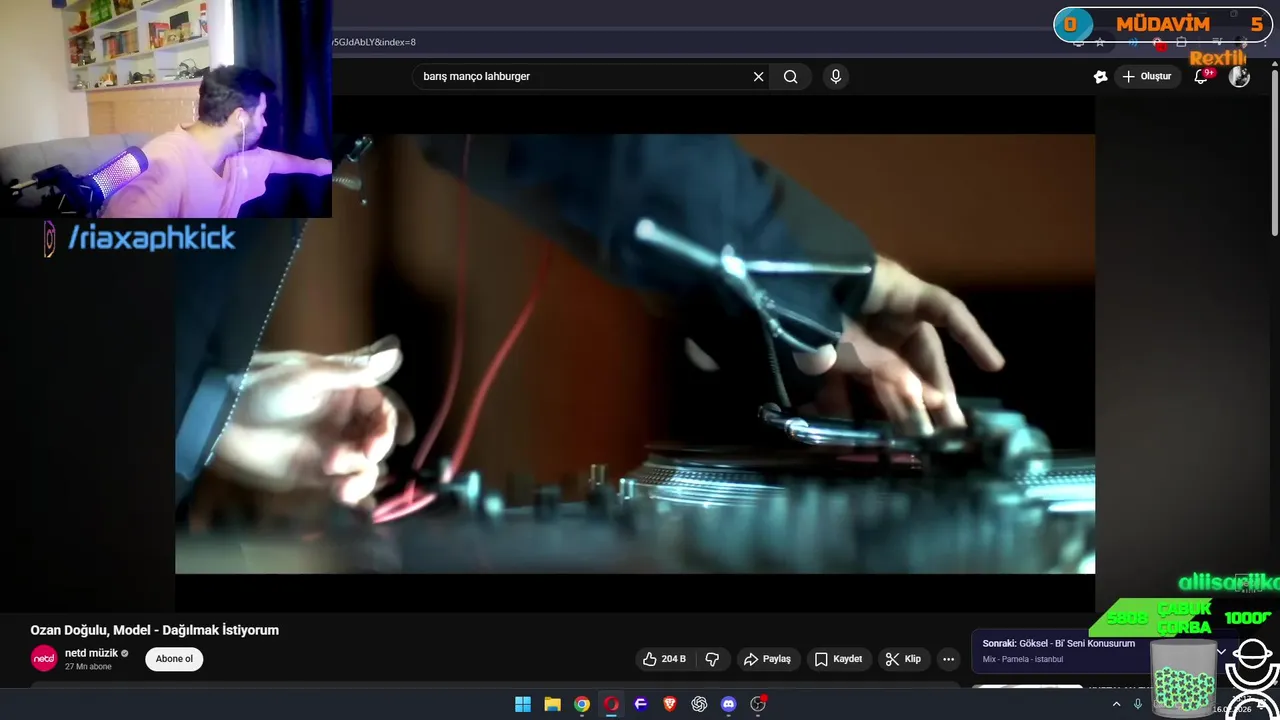The height and width of the screenshot is (720, 1280).
Task: Click the Oluştur create button
Action: [x=1147, y=77]
